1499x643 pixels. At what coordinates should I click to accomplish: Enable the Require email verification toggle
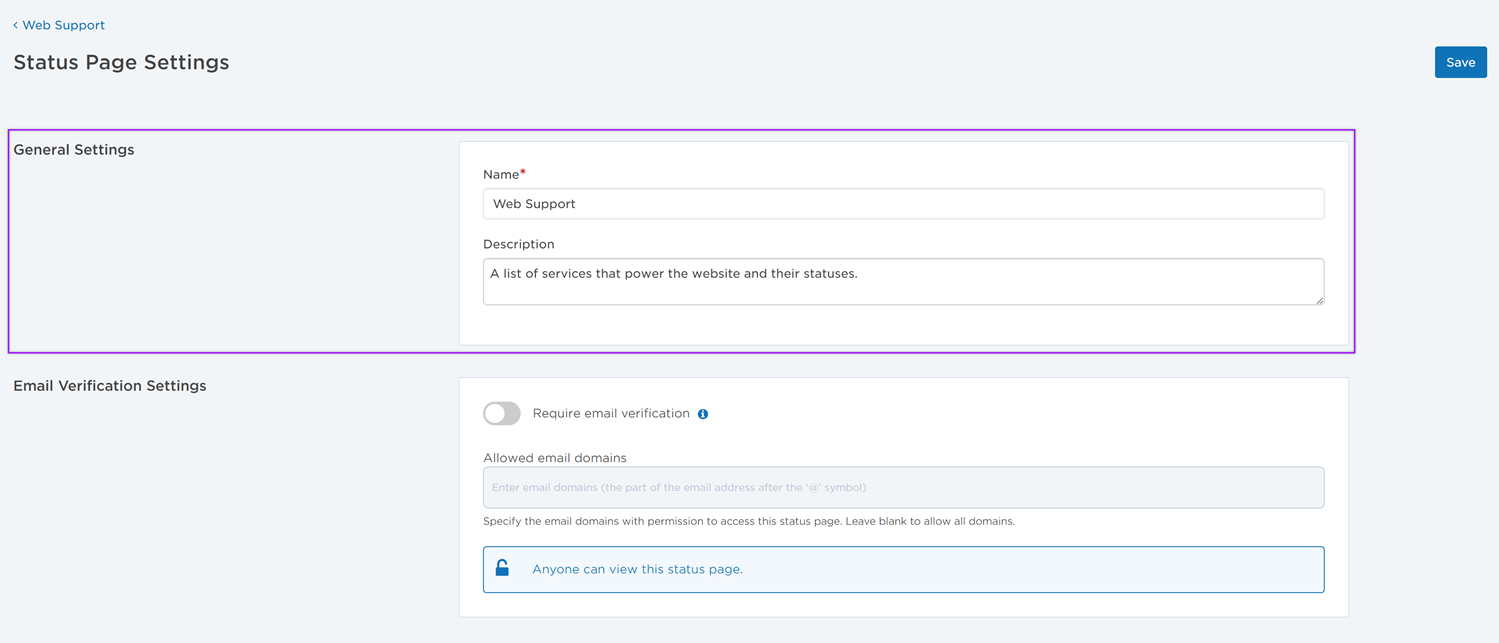pos(502,413)
